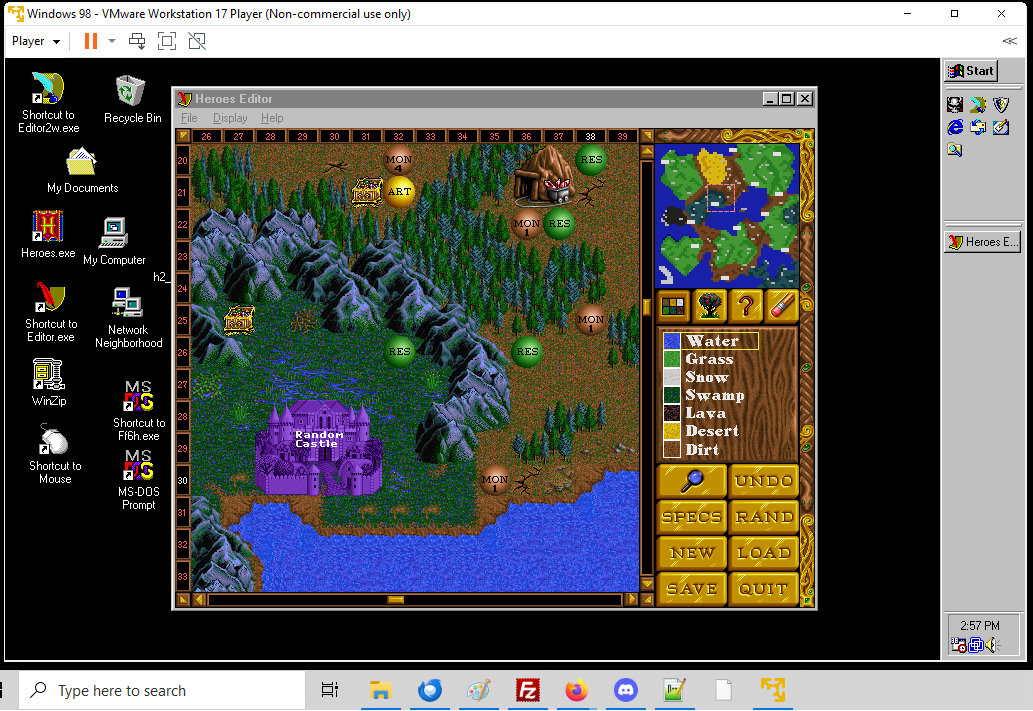1033x711 pixels.
Task: Click the UNDO button
Action: coord(764,480)
